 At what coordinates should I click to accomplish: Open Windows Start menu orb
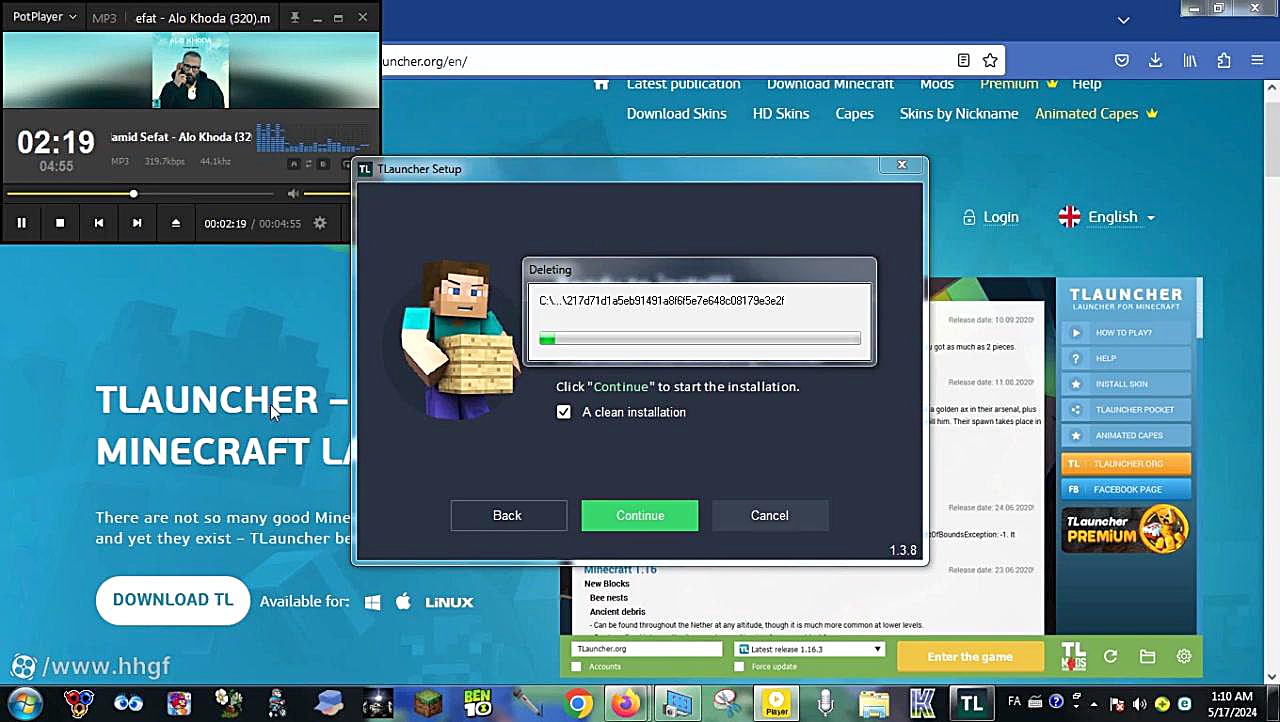click(x=24, y=702)
